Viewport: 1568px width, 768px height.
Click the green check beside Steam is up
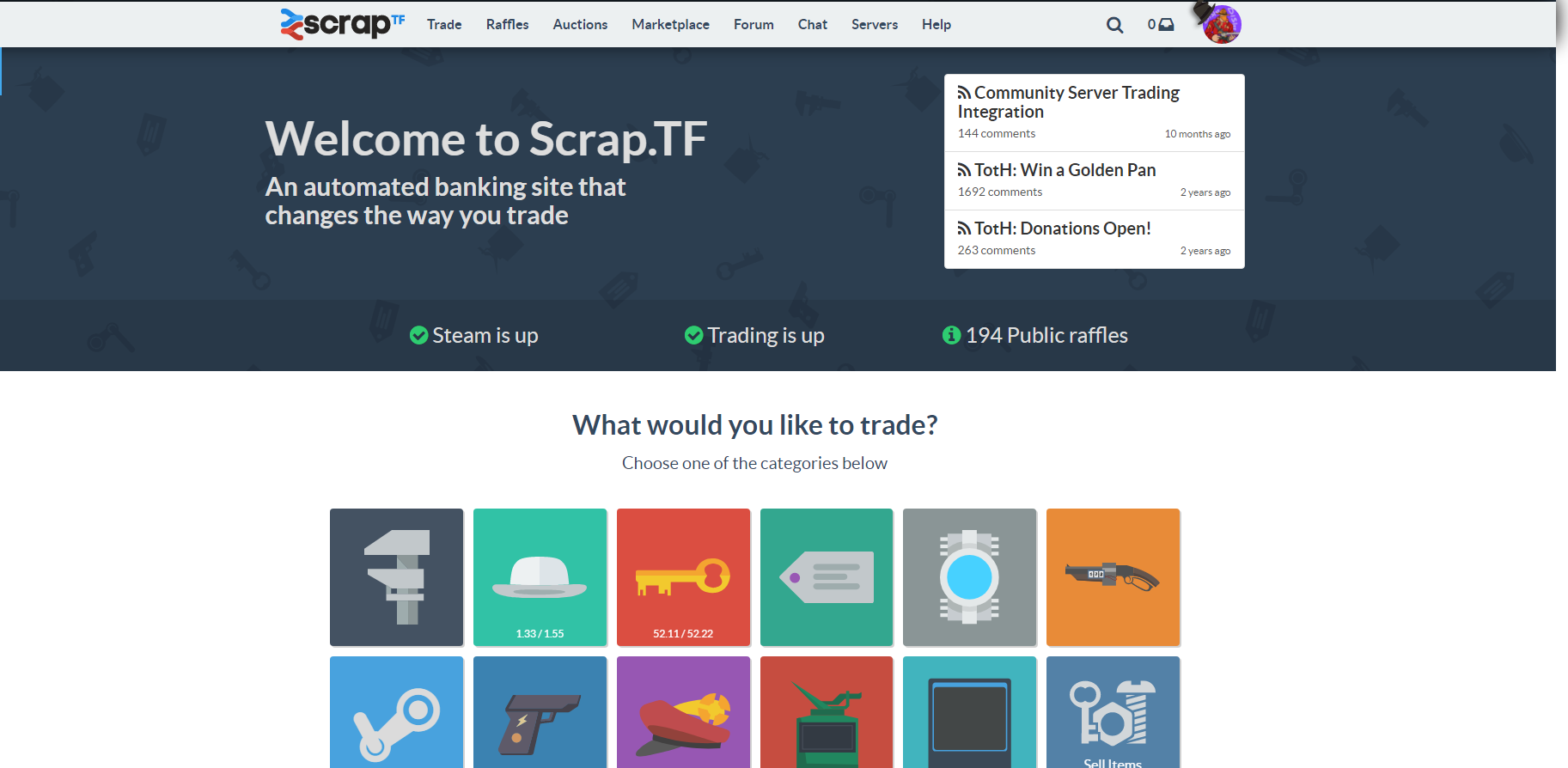click(x=419, y=335)
